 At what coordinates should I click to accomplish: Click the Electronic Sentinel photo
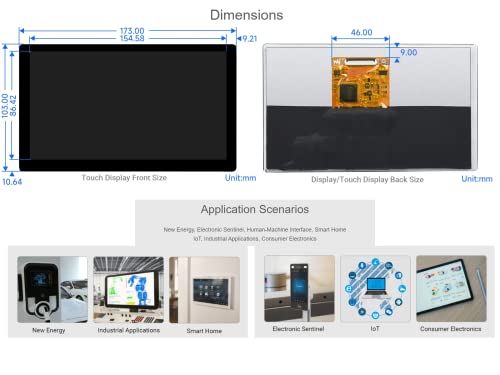click(x=299, y=289)
